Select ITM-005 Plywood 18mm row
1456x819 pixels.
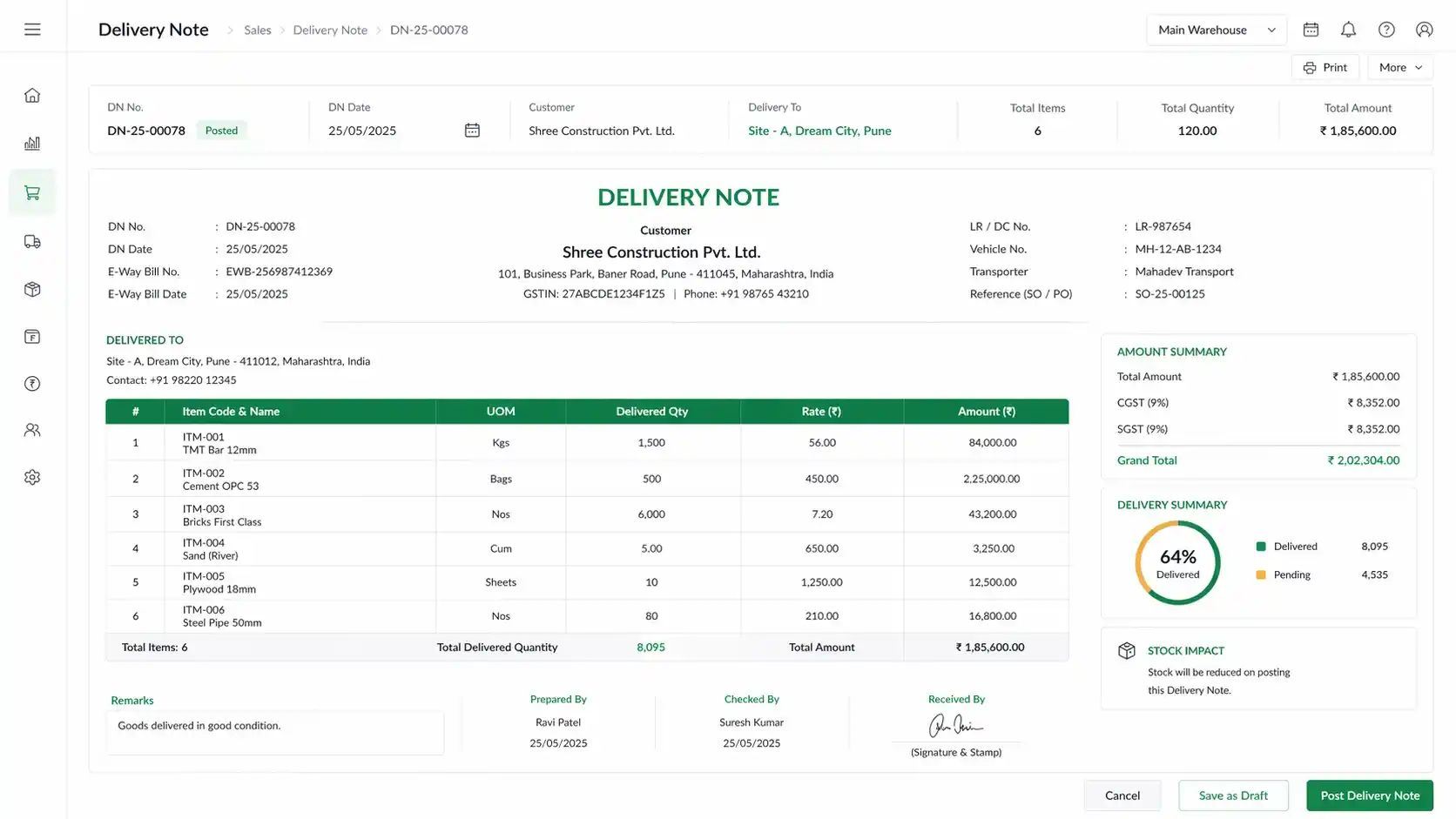587,582
